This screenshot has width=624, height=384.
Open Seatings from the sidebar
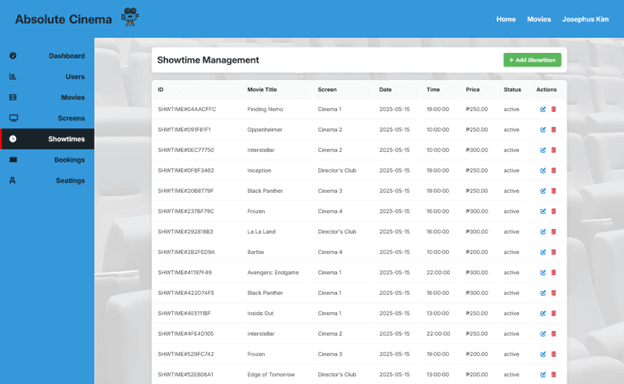pyautogui.click(x=47, y=180)
